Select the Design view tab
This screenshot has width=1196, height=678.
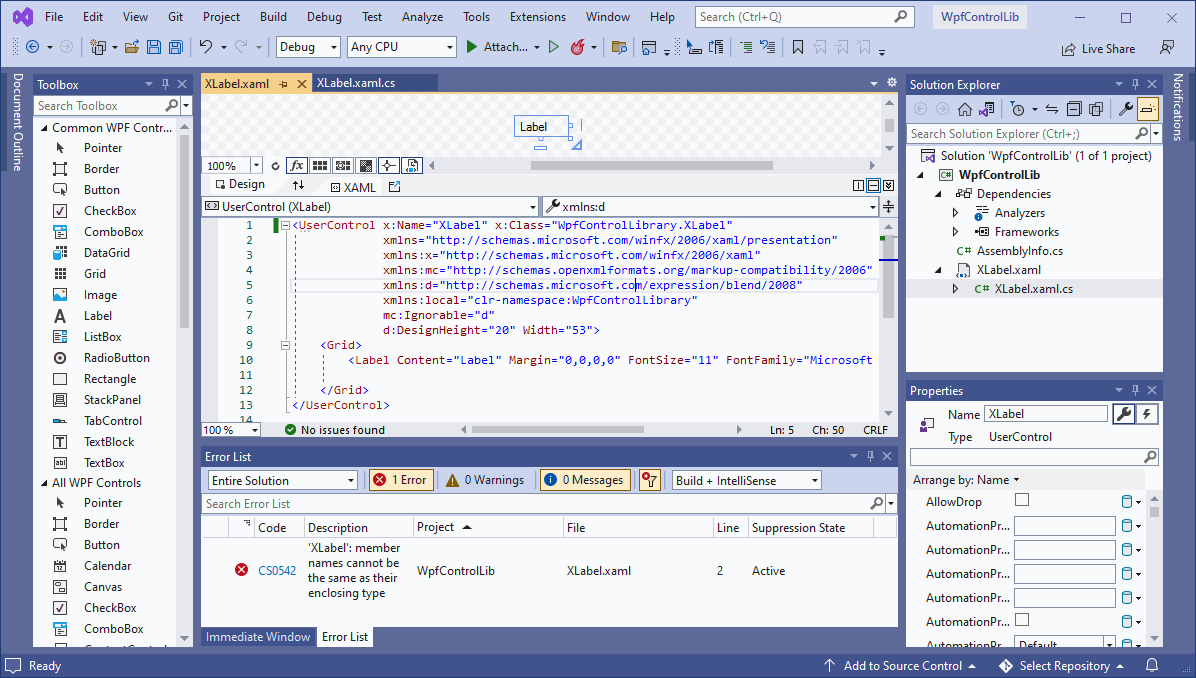[240, 185]
